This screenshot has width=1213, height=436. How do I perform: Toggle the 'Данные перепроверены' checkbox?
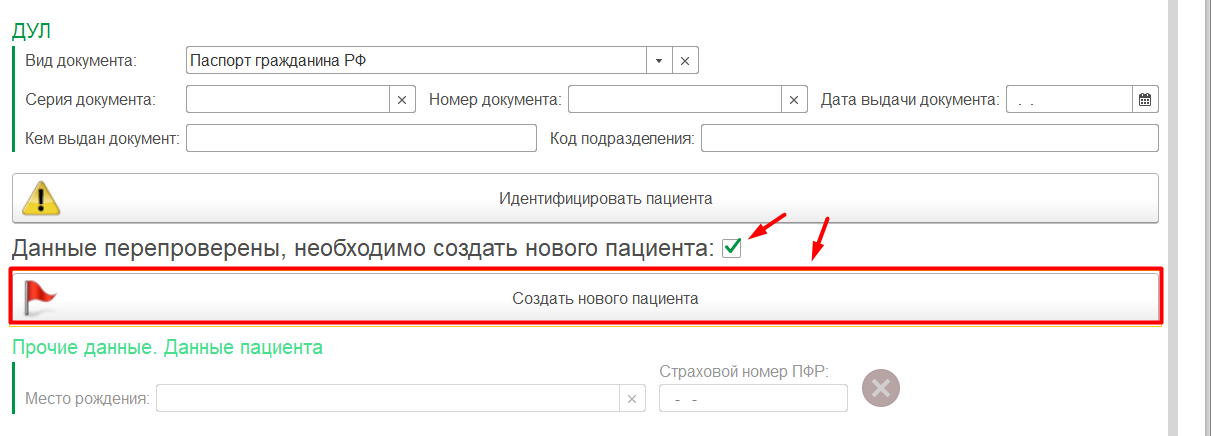(x=732, y=248)
